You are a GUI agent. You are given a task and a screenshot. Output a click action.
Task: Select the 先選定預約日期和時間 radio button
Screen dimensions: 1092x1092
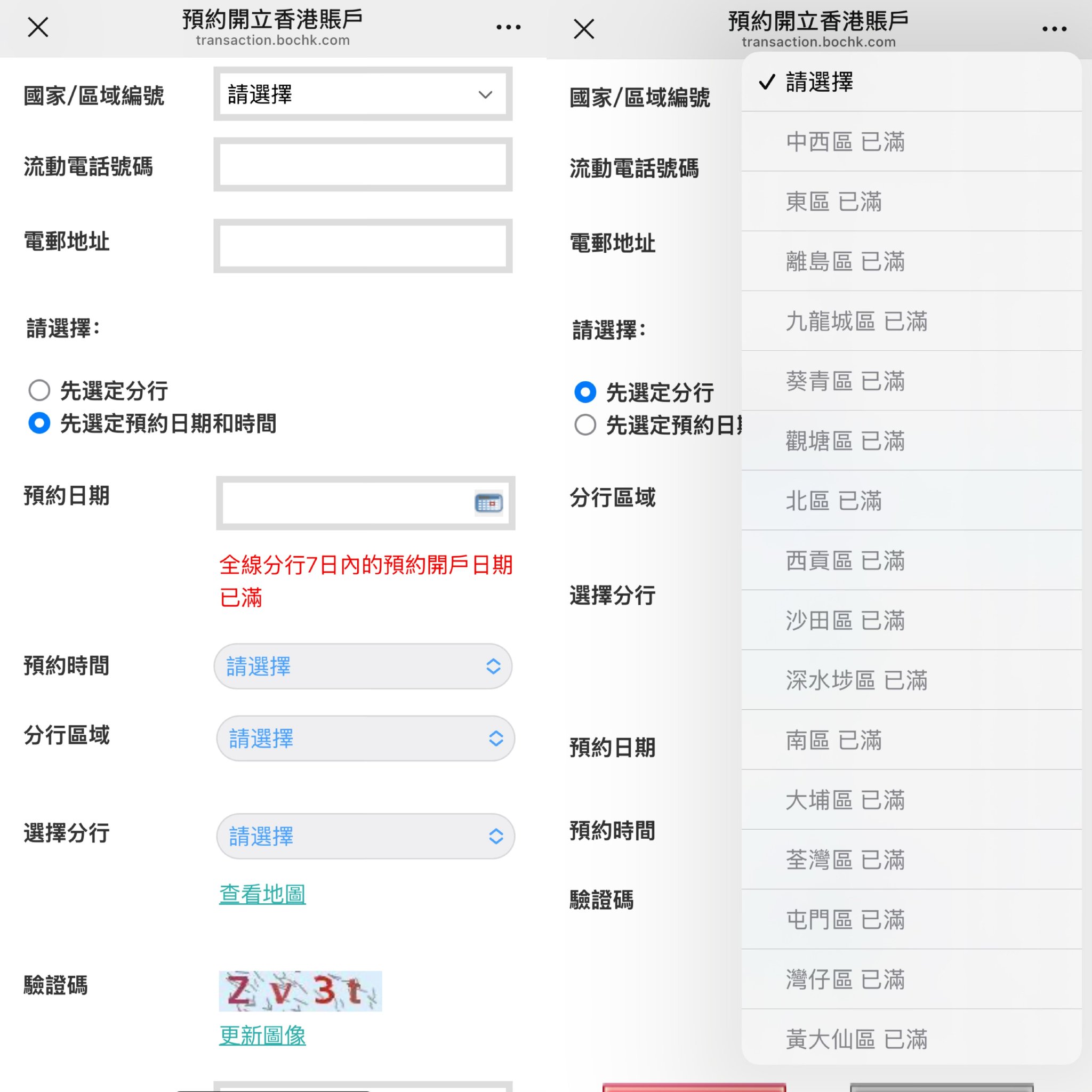pos(38,423)
